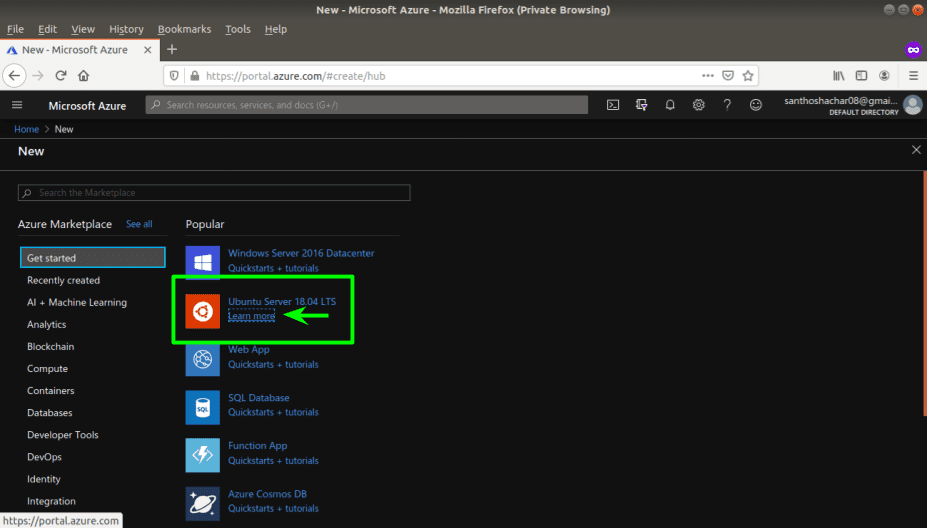Viewport: 929px width, 530px height.
Task: Select Recently created category
Action: click(x=63, y=280)
